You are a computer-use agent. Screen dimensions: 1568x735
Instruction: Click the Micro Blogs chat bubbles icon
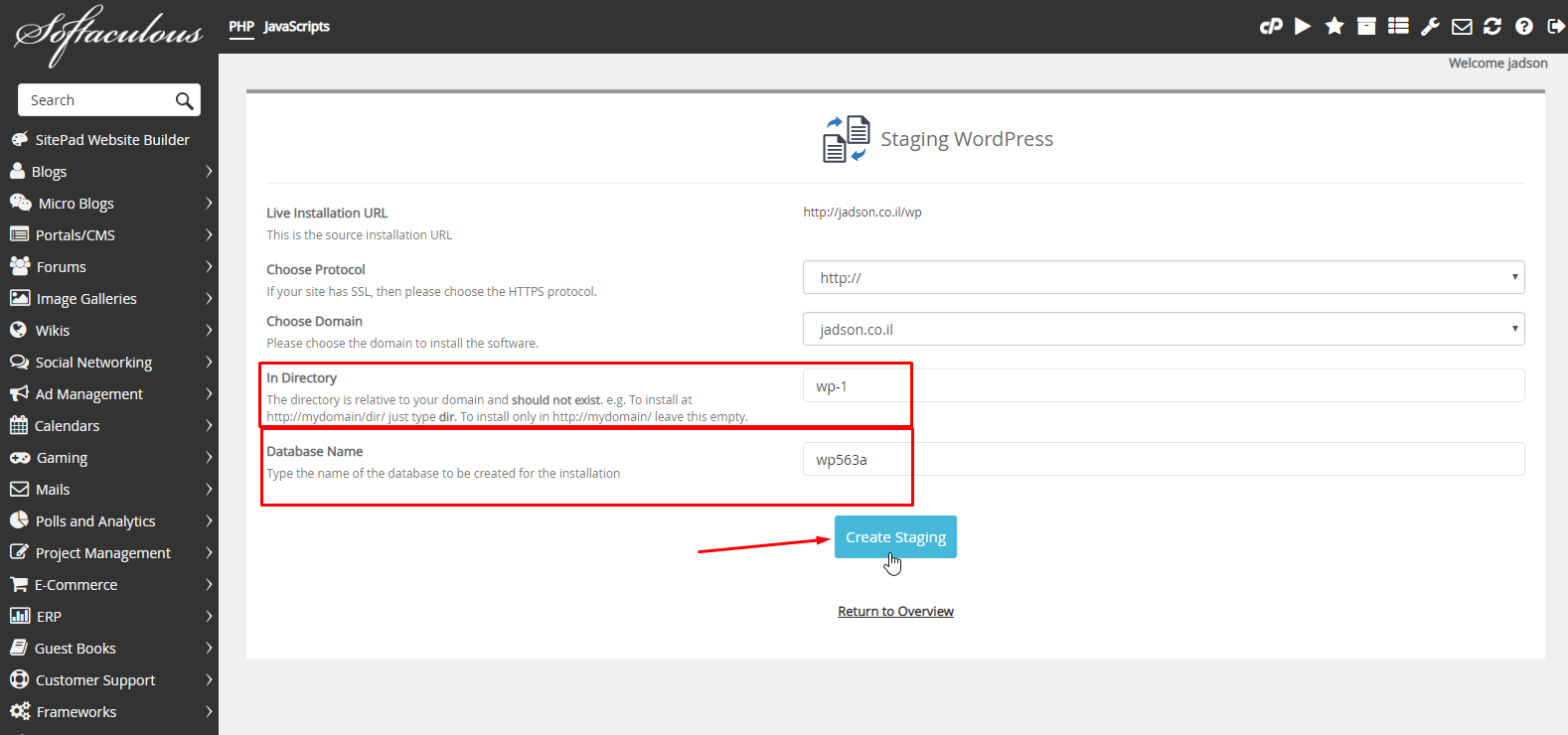point(21,203)
